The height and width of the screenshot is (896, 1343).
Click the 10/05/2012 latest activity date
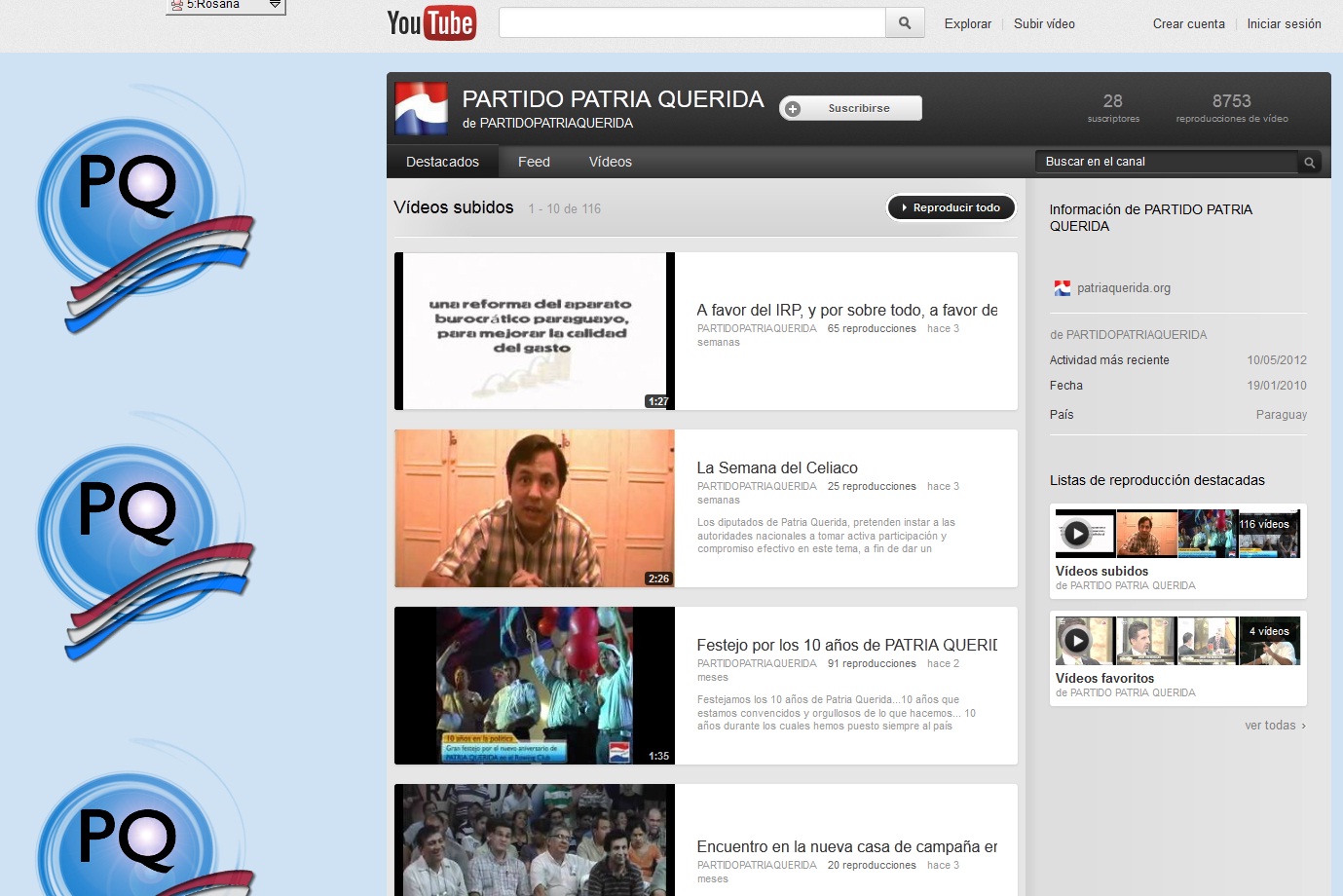[x=1277, y=360]
